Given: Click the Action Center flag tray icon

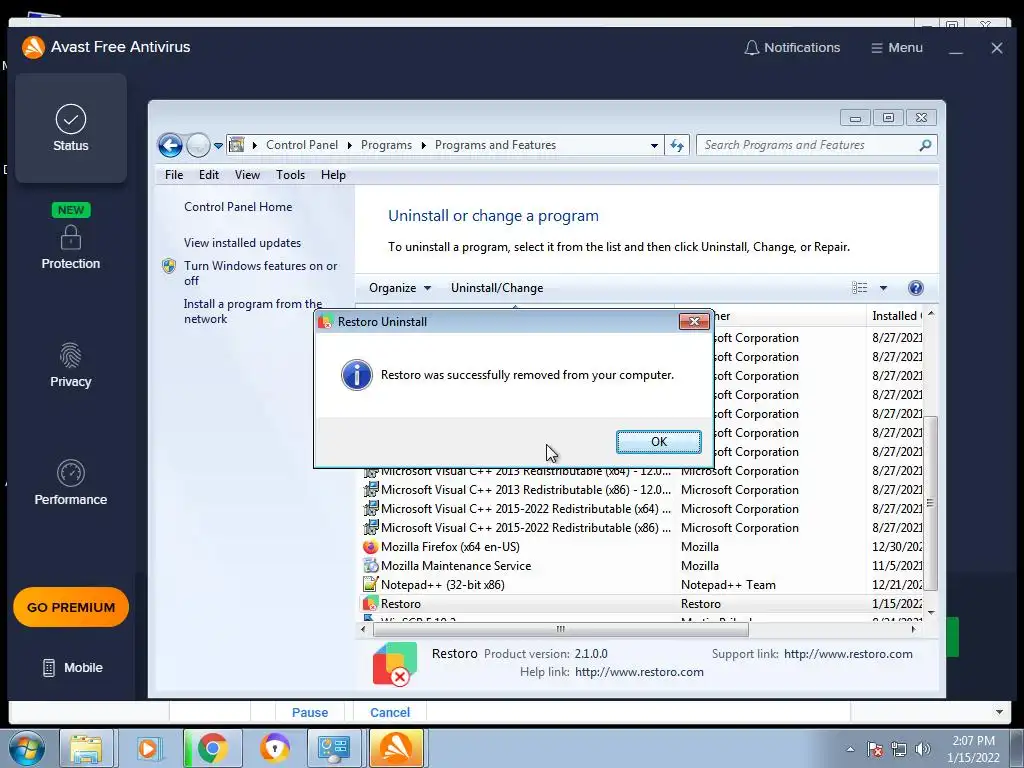Looking at the screenshot, I should 875,749.
